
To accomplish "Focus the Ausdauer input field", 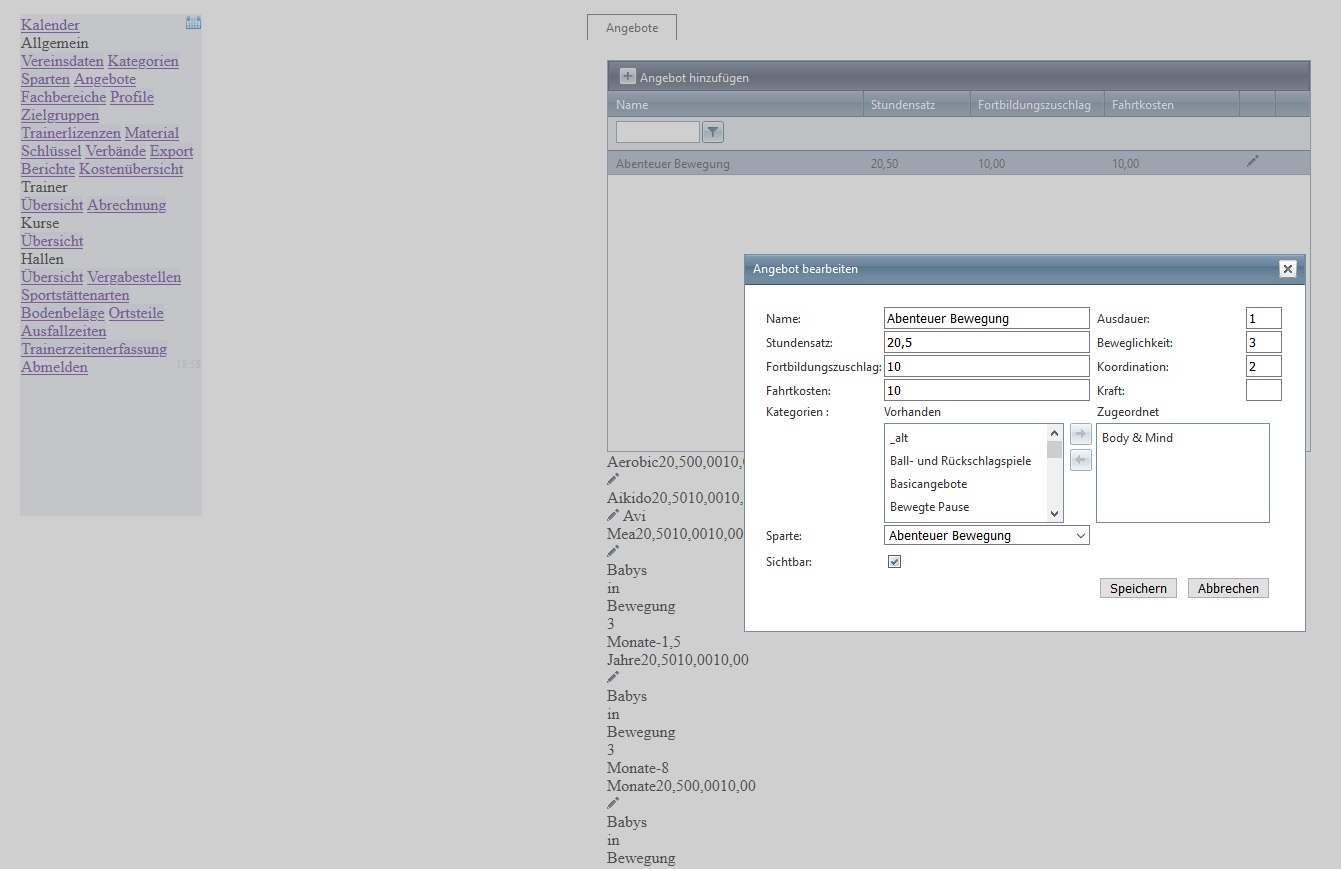I will click(x=1264, y=318).
